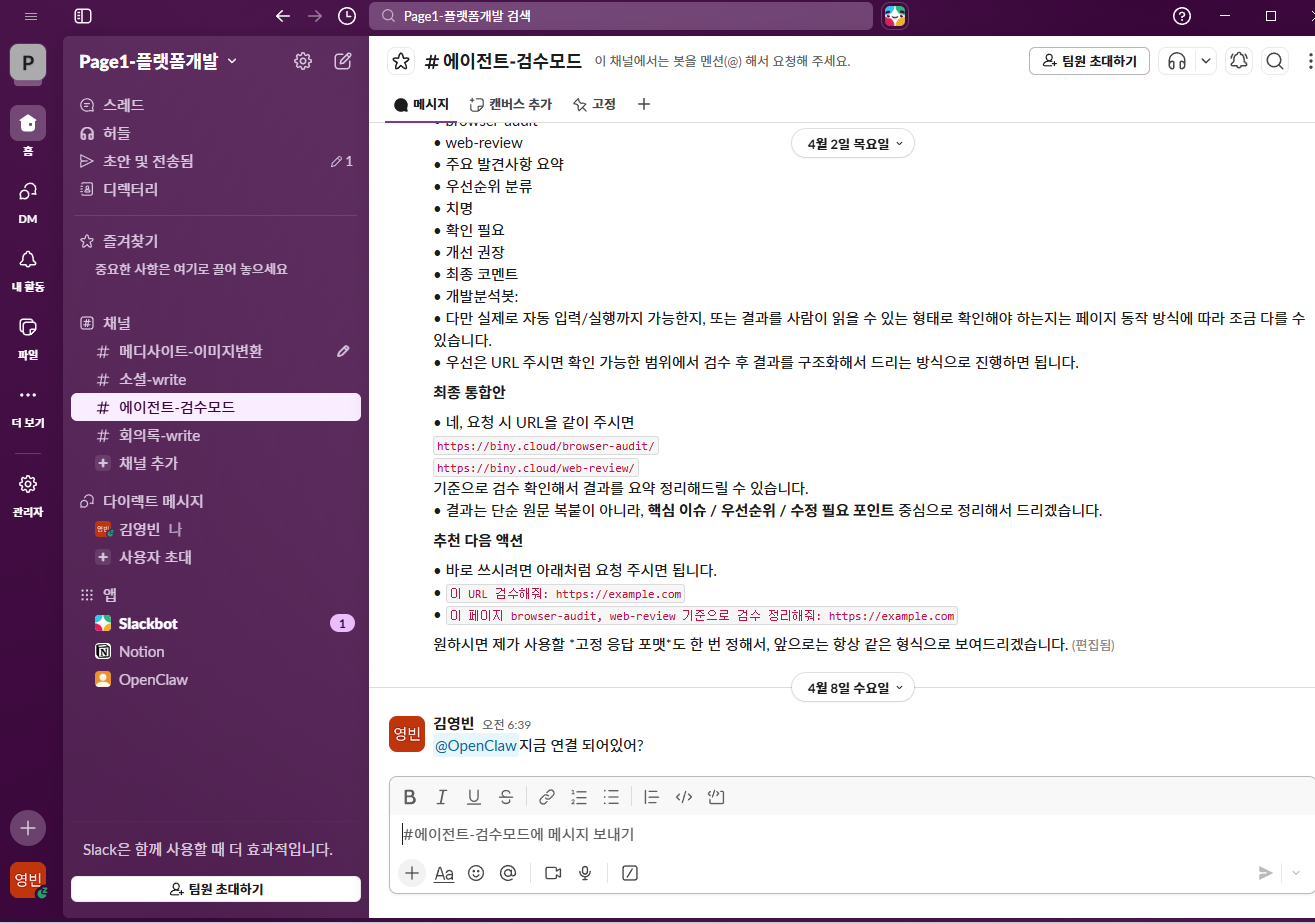The height and width of the screenshot is (924, 1315).
Task: Star the 에이전트-검수모드 channel
Action: pos(400,60)
